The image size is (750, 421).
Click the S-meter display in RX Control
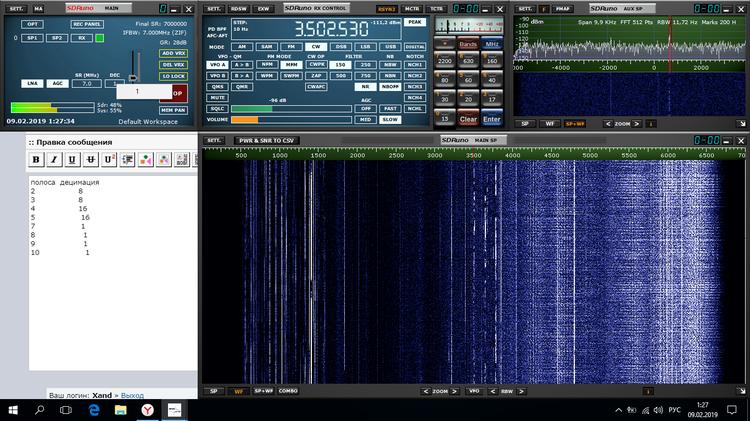click(469, 25)
